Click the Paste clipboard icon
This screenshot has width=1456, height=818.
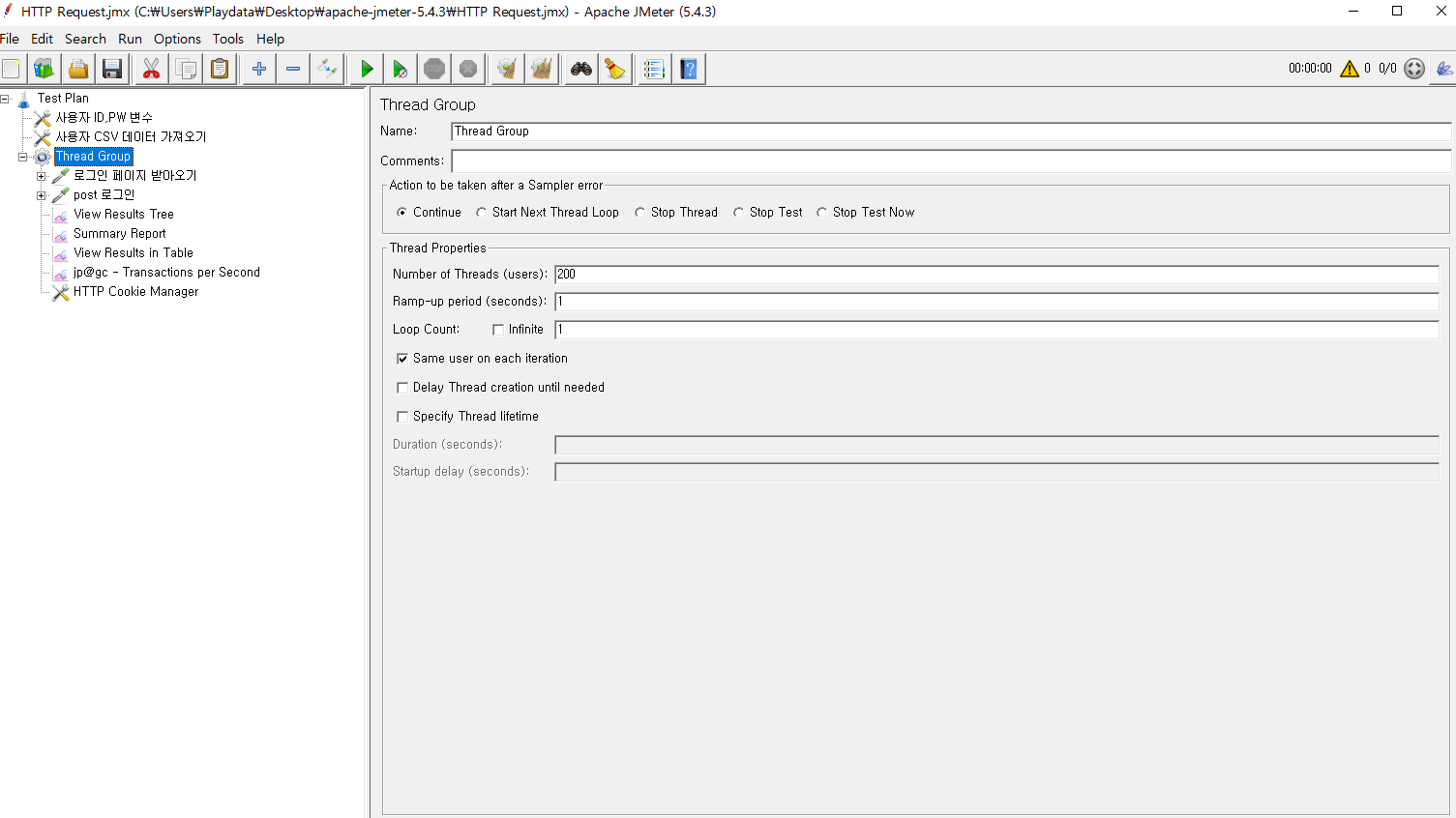coord(221,69)
